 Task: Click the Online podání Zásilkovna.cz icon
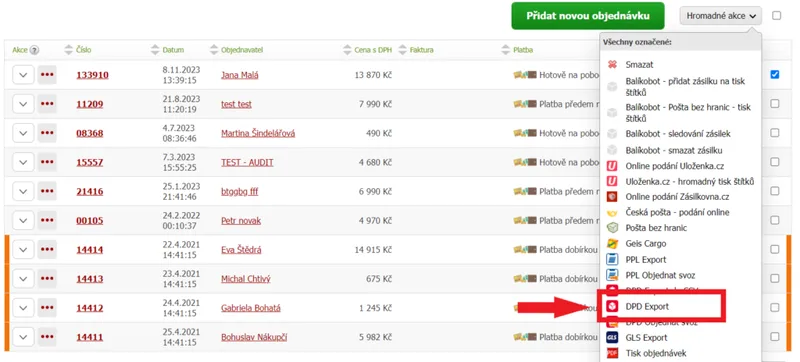(612, 197)
